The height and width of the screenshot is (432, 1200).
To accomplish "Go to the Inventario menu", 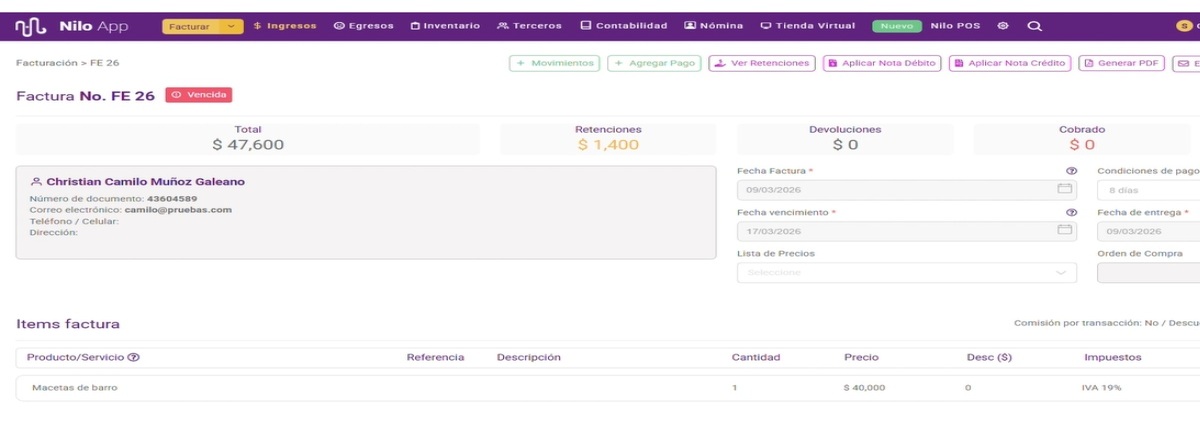I will pyautogui.click(x=445, y=26).
